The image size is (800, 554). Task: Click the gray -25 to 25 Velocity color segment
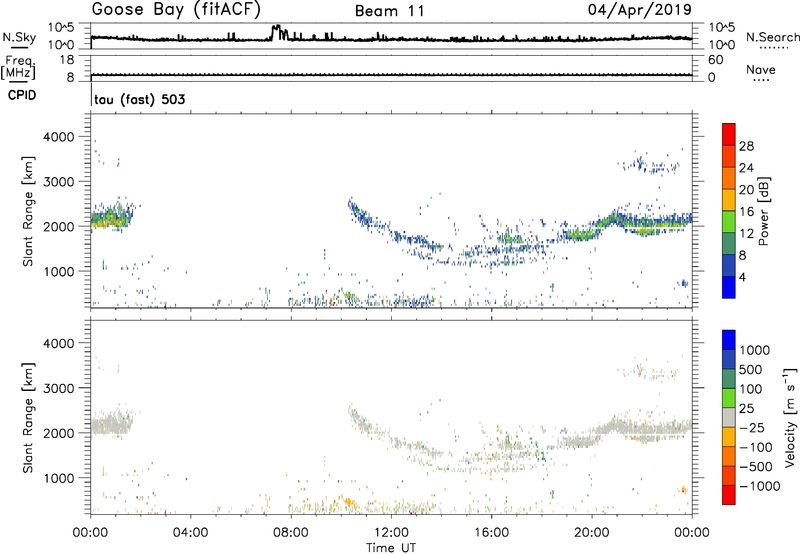pos(729,417)
